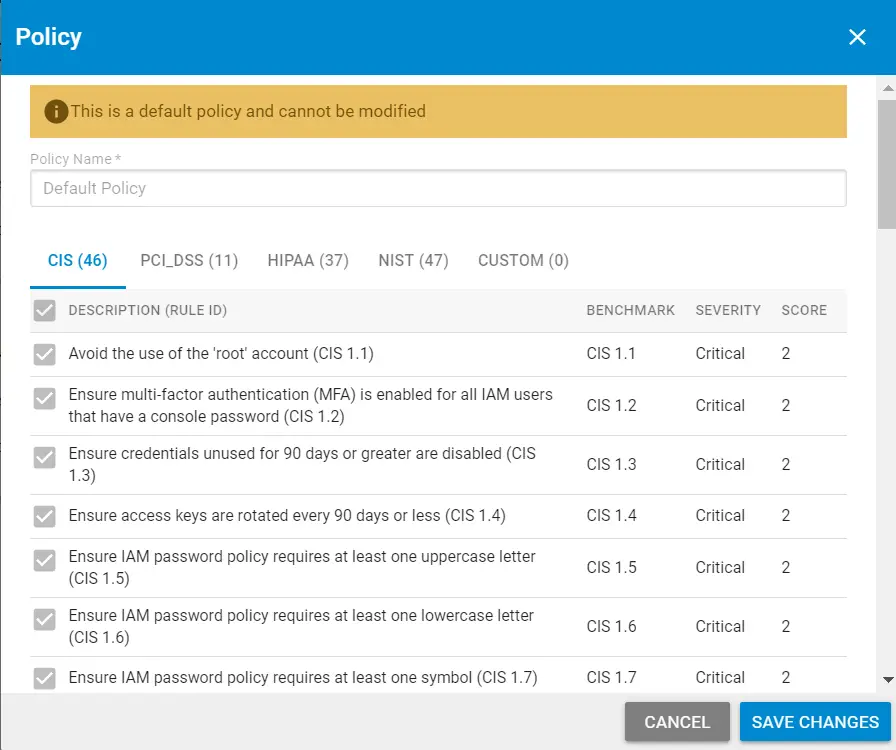Toggle the uppercase letter CIS 1.5 checkbox
This screenshot has width=896, height=750.
pos(45,560)
